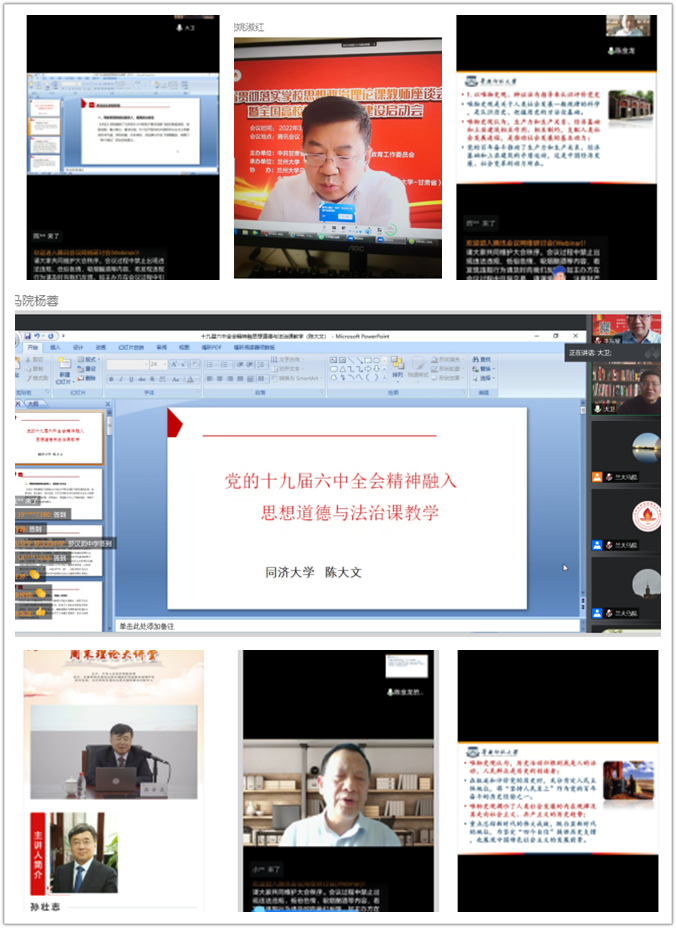Switch to the Insert (插入) ribbon tab
This screenshot has height=928, width=676.
pyautogui.click(x=56, y=348)
